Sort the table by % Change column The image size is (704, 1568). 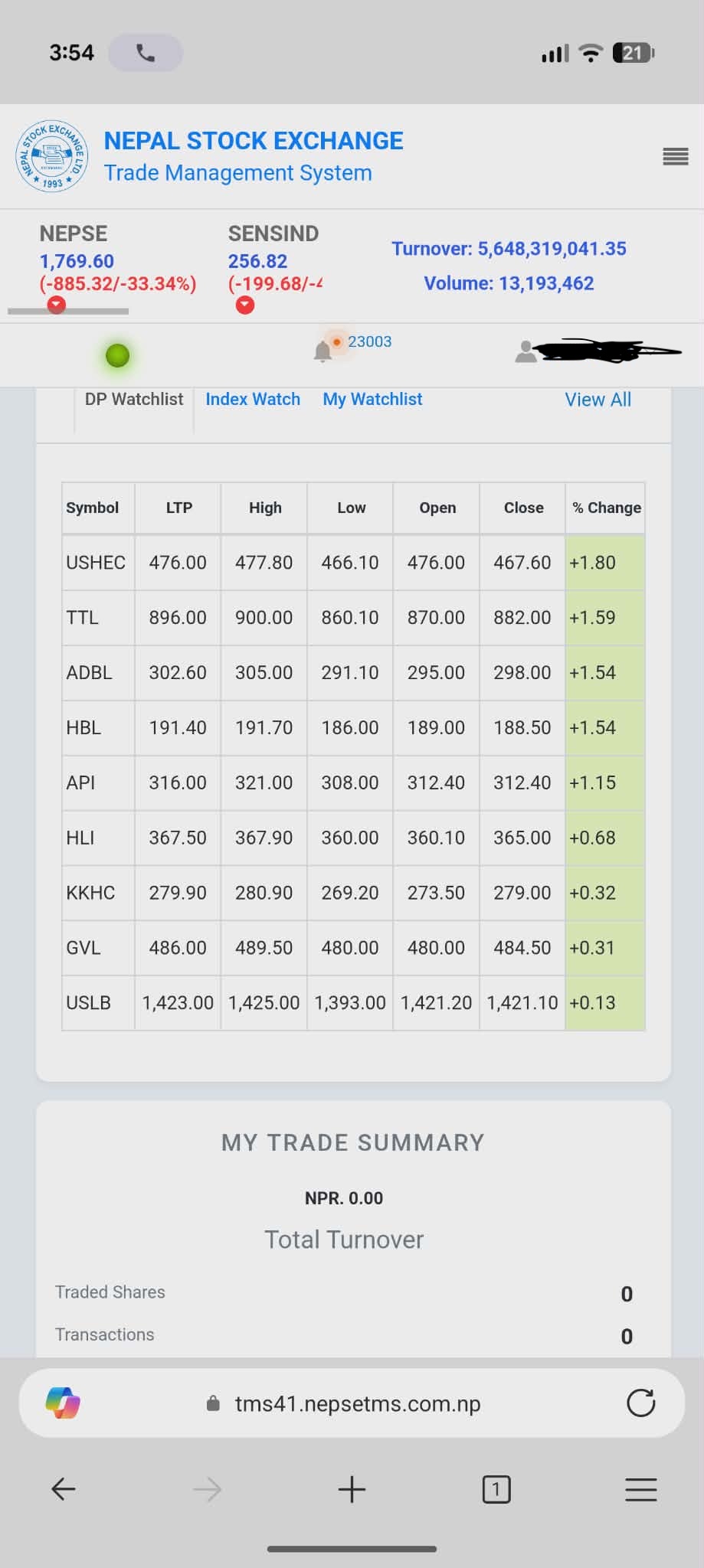tap(606, 508)
